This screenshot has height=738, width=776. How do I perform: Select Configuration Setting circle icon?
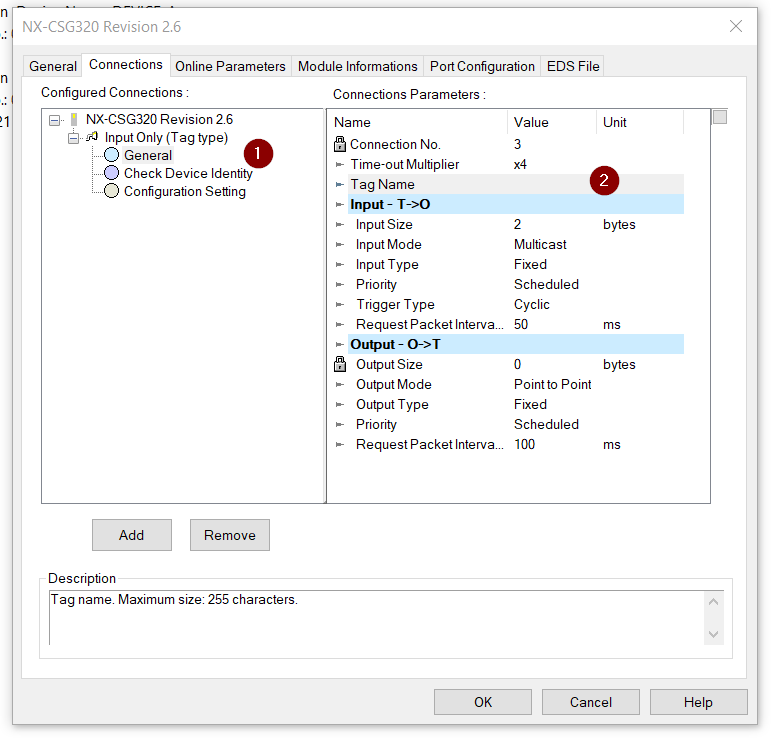pos(111,191)
